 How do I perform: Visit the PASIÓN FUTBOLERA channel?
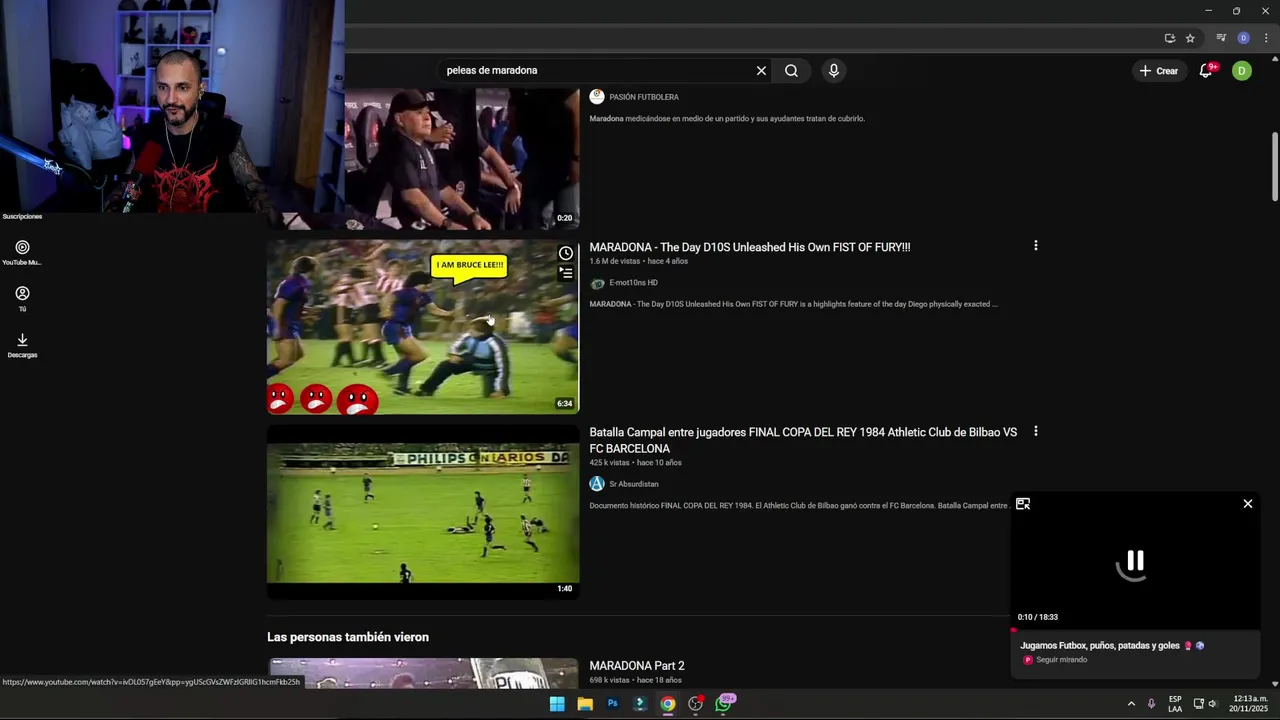644,97
